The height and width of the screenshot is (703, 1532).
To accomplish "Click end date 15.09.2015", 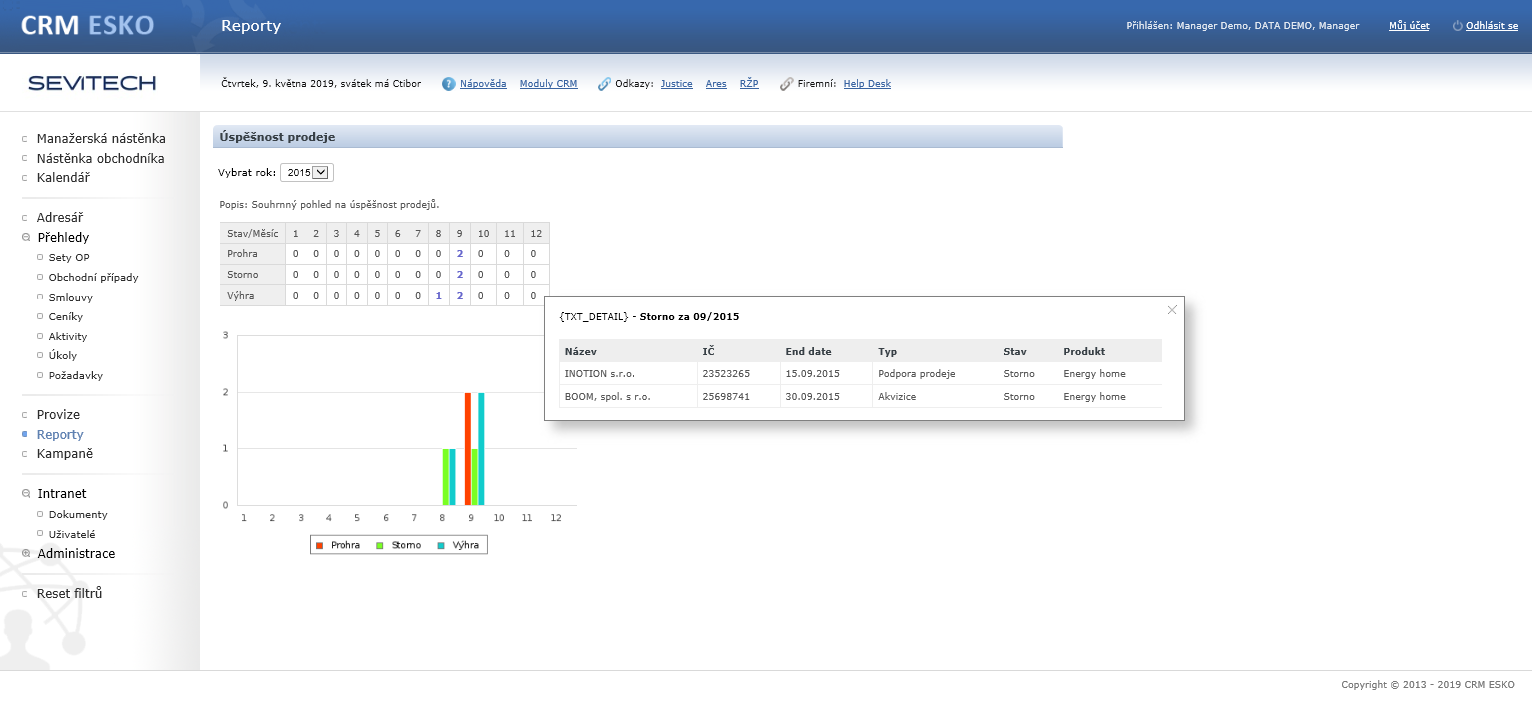I will (813, 374).
